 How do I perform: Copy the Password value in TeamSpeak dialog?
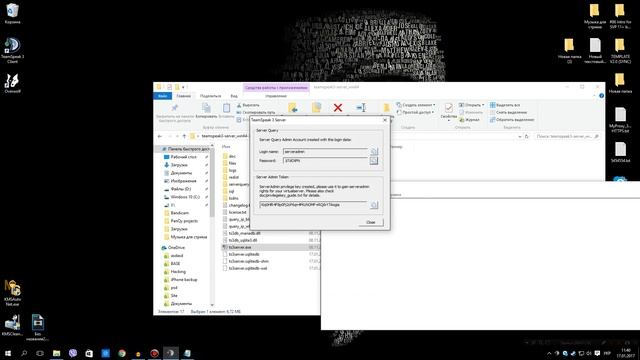coord(374,161)
